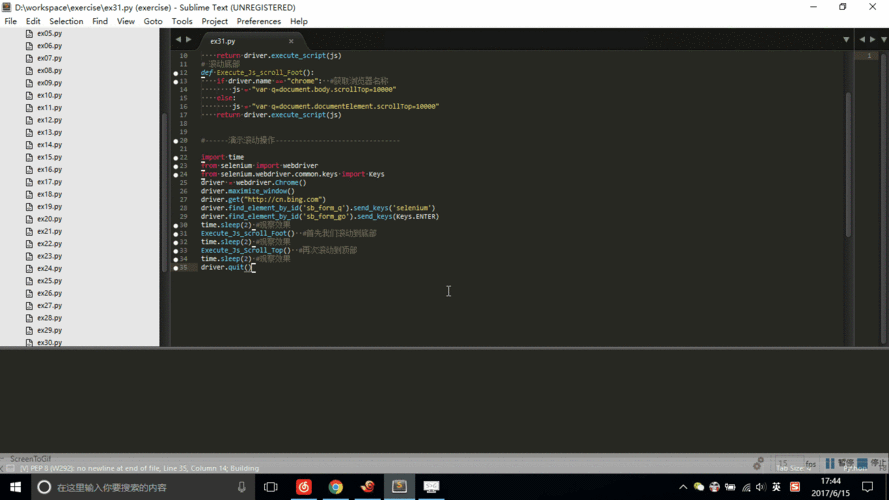Image resolution: width=889 pixels, height=500 pixels.
Task: Select ex25.py in the file list
Action: (x=49, y=281)
